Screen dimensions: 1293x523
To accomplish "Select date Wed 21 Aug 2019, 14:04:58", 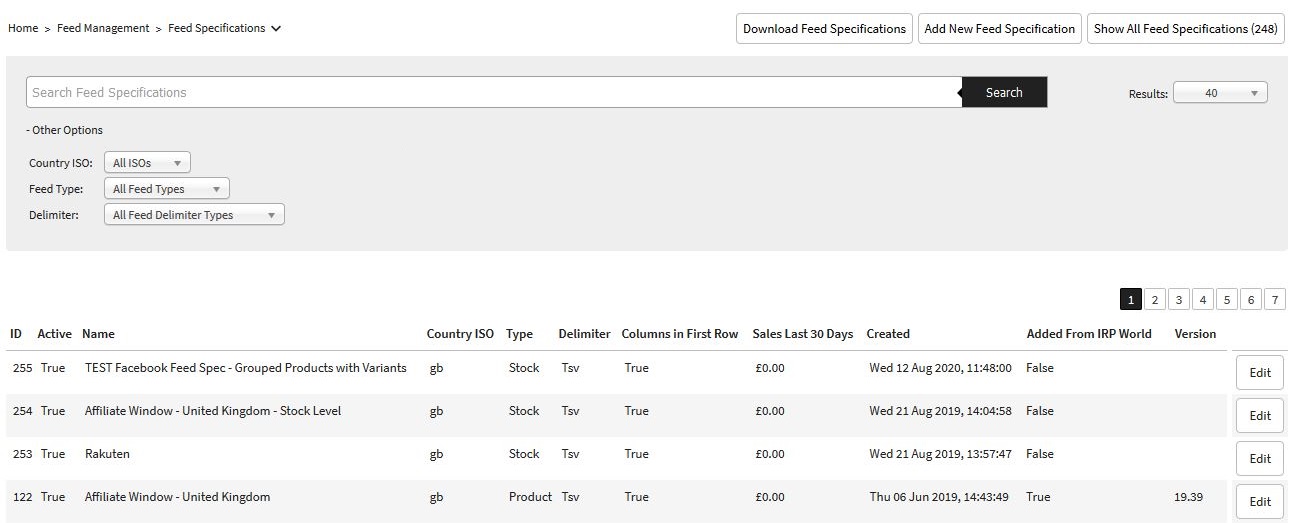I will (940, 411).
